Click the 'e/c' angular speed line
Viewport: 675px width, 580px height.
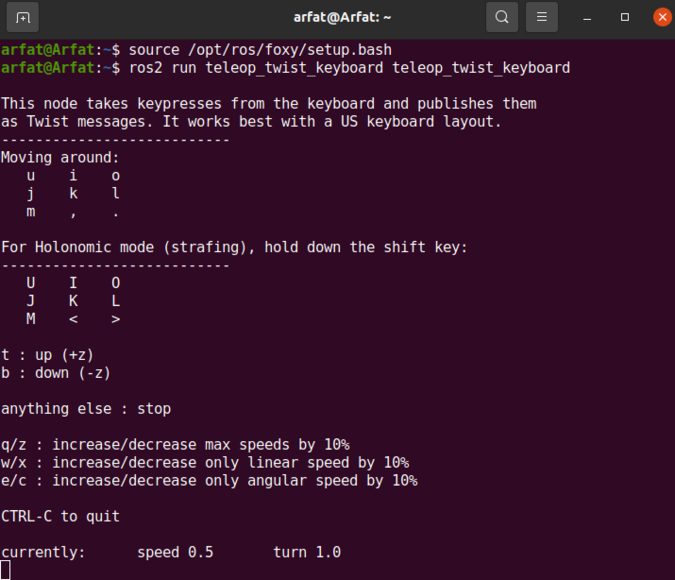click(209, 480)
